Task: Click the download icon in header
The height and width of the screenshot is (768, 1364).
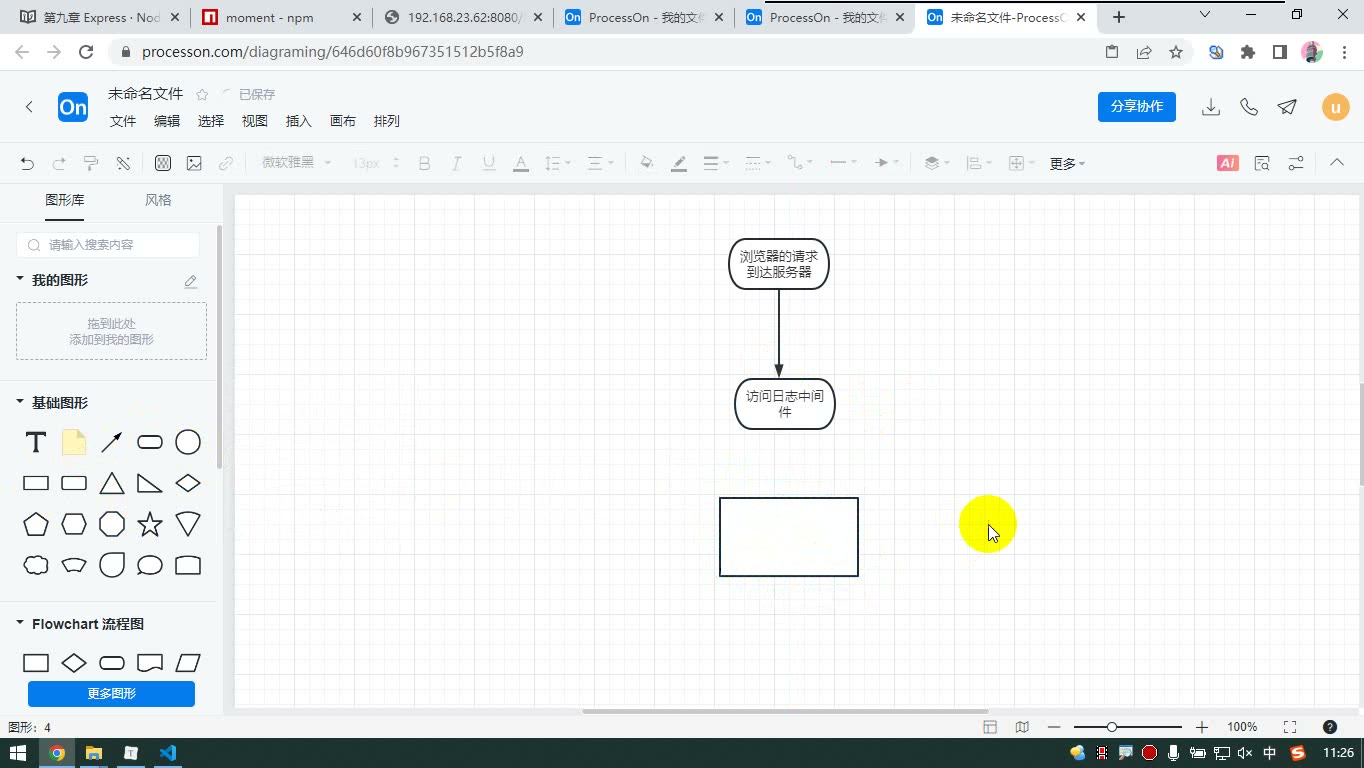Action: pos(1211,107)
